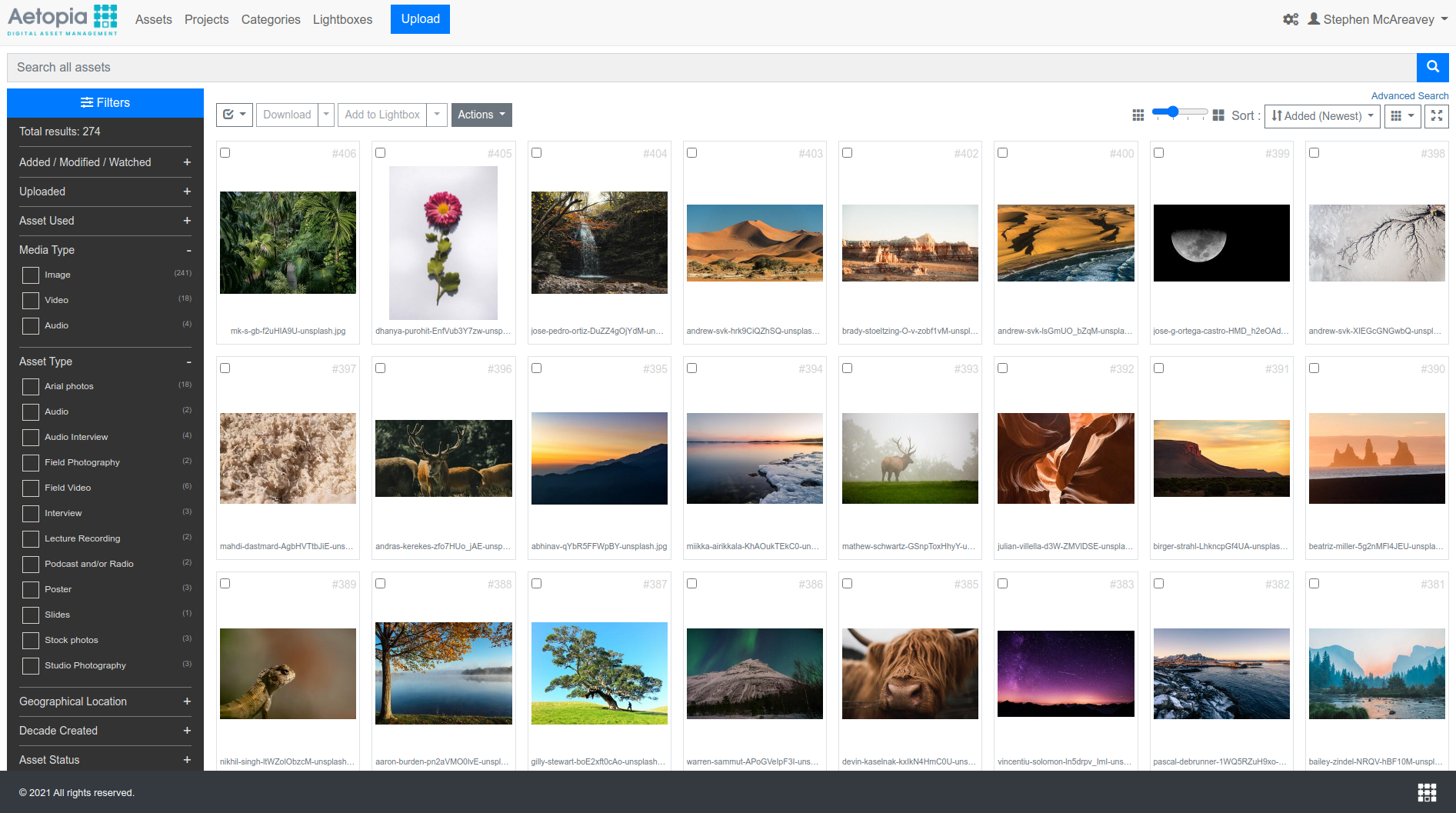1456x813 pixels.
Task: Click the Filters icon in the sidebar header
Action: point(87,102)
